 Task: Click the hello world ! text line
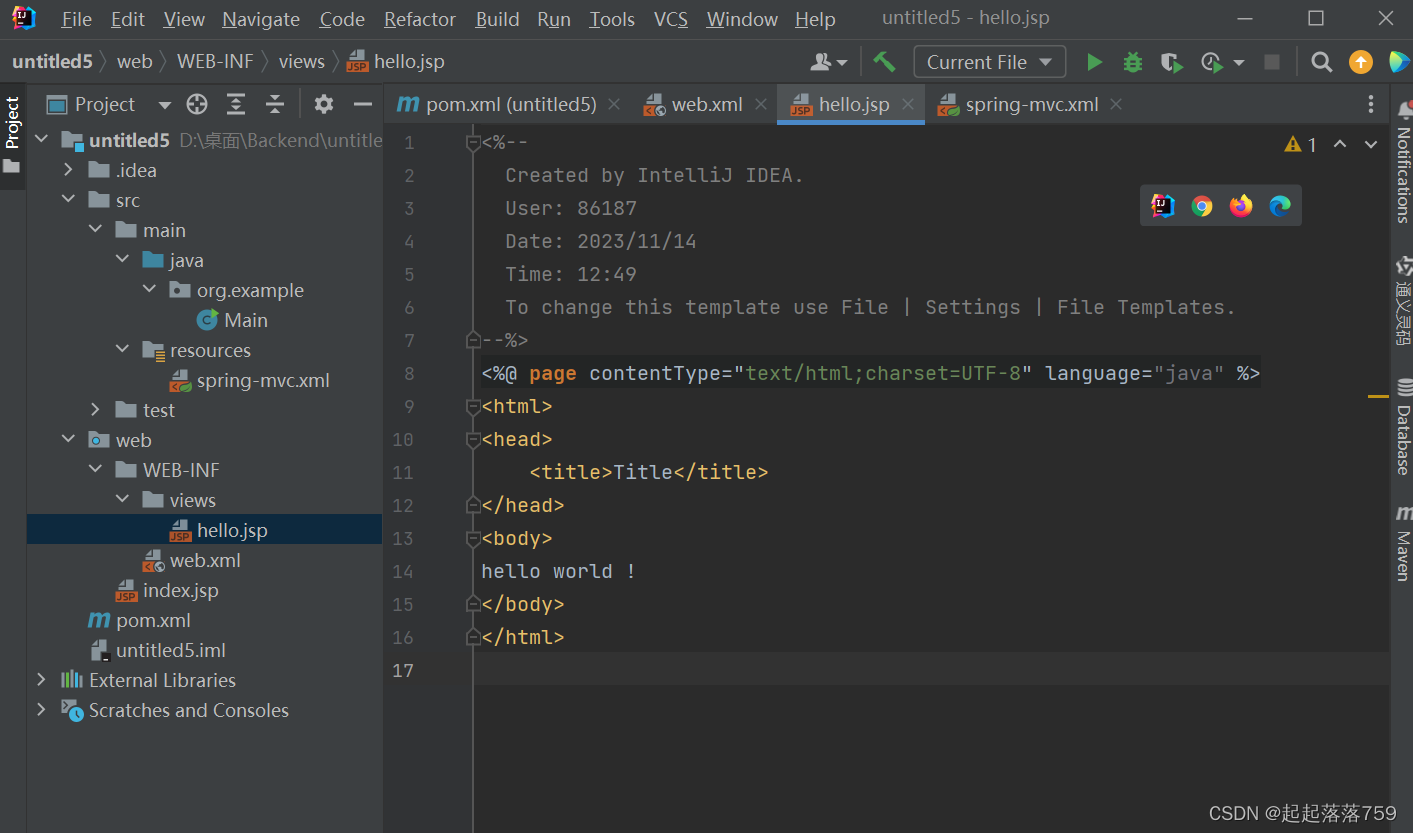click(x=559, y=571)
